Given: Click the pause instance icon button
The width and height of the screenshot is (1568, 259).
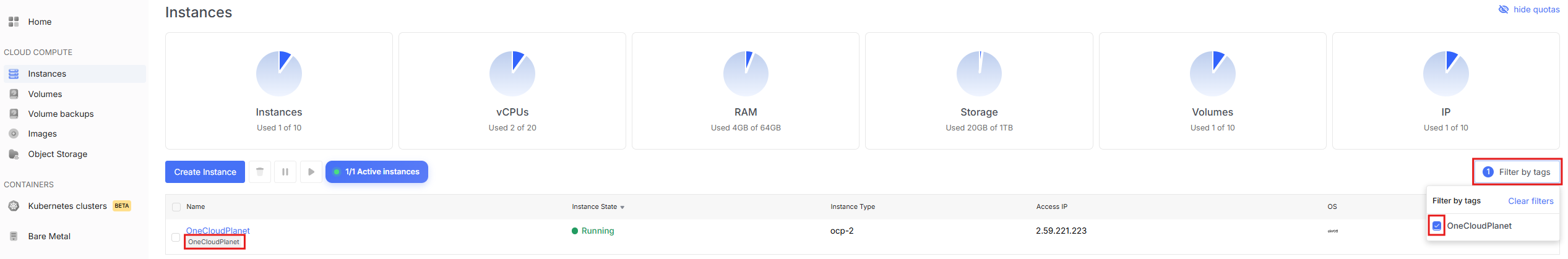Looking at the screenshot, I should pos(285,172).
